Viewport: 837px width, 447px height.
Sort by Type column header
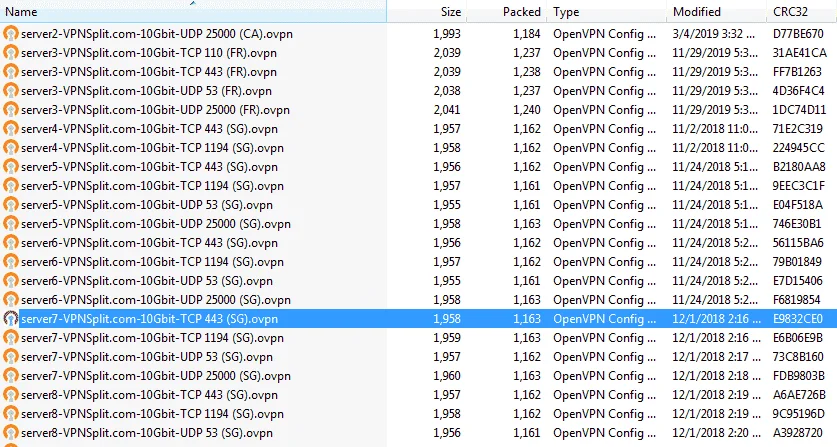pos(607,11)
